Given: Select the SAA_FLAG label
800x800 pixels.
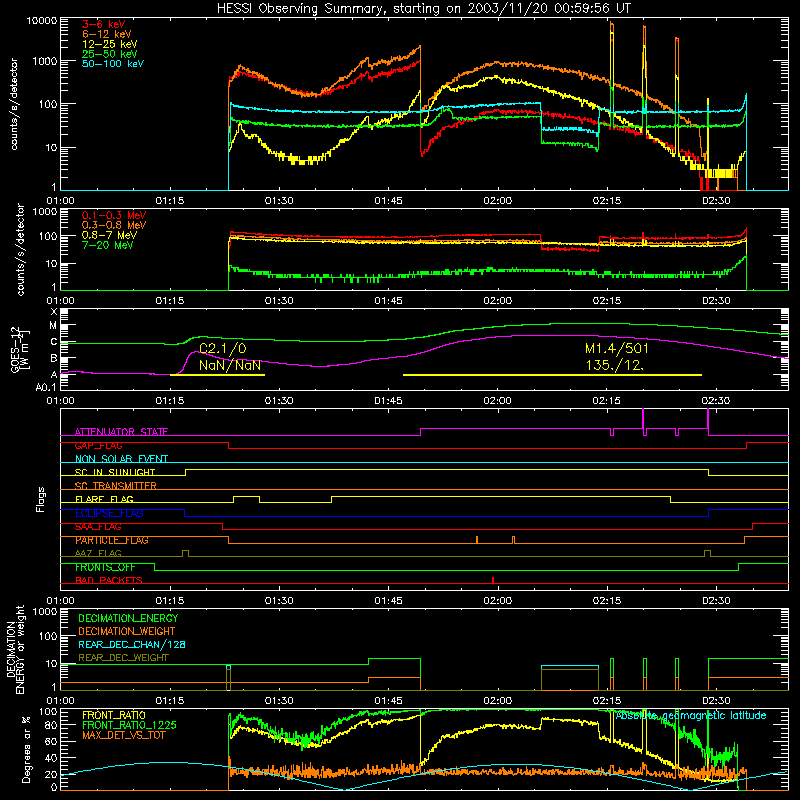Looking at the screenshot, I should coord(98,527).
